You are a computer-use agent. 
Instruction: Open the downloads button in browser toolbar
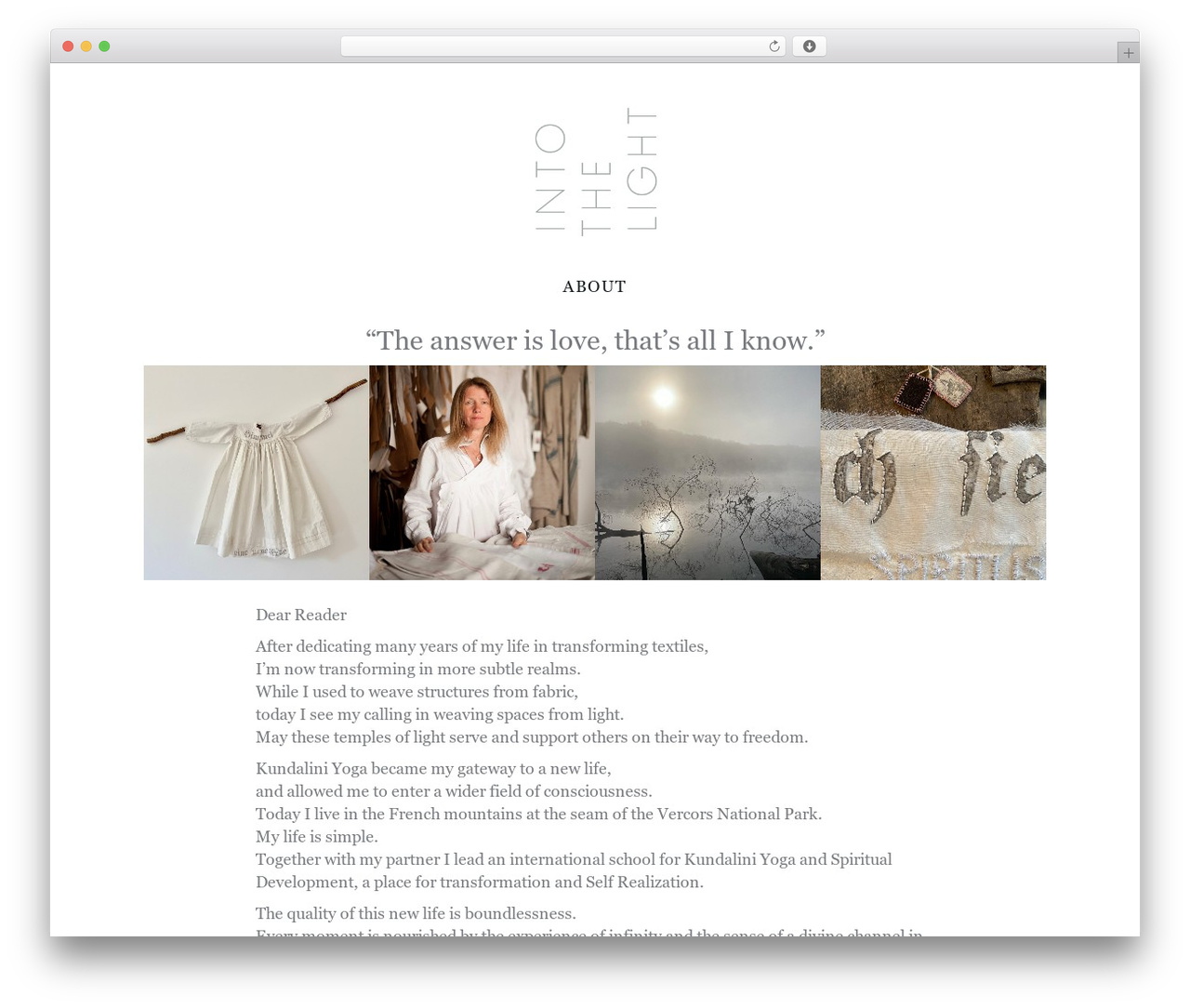click(x=809, y=46)
